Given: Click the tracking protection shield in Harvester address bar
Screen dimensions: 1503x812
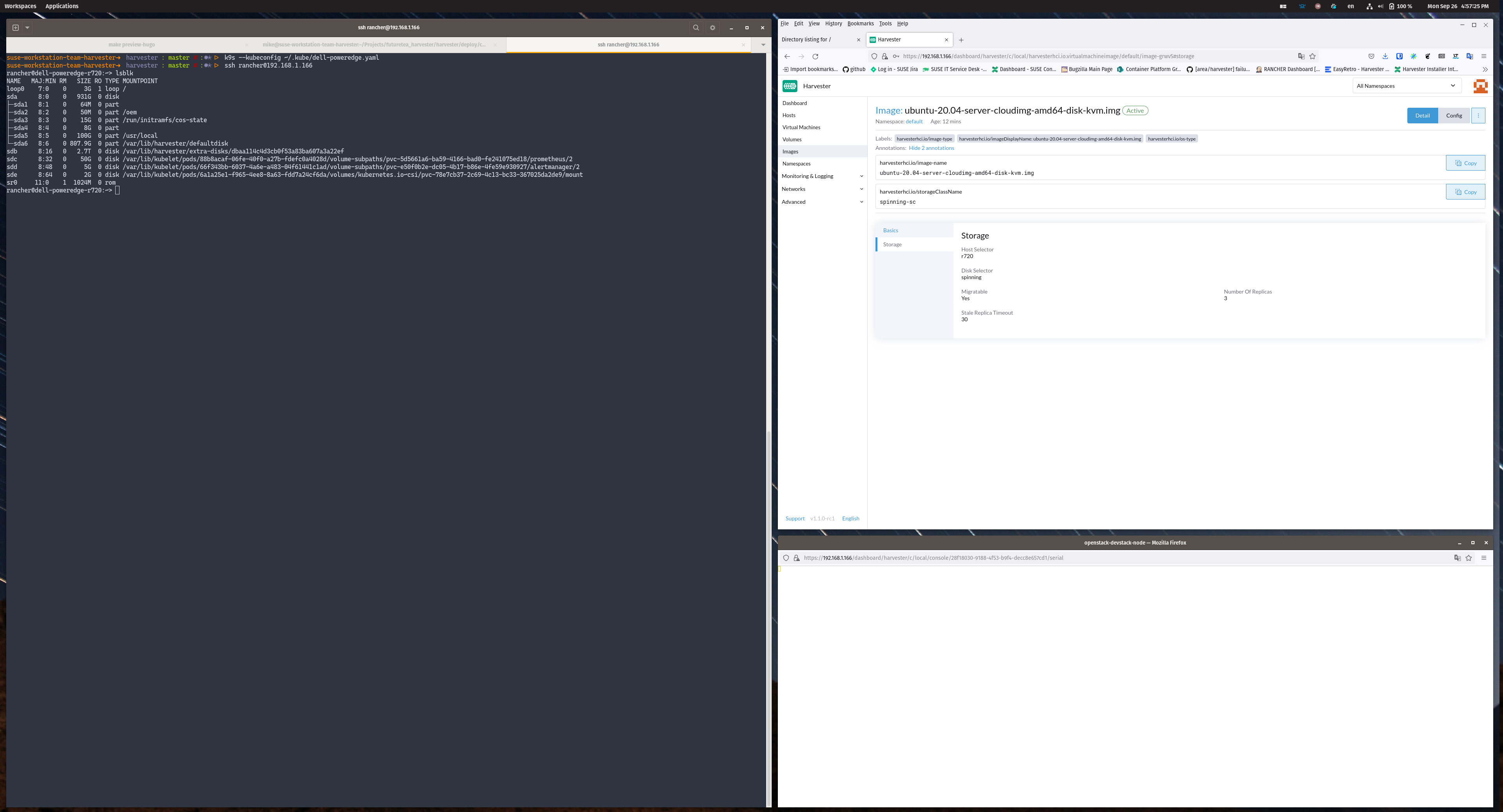Looking at the screenshot, I should point(874,57).
